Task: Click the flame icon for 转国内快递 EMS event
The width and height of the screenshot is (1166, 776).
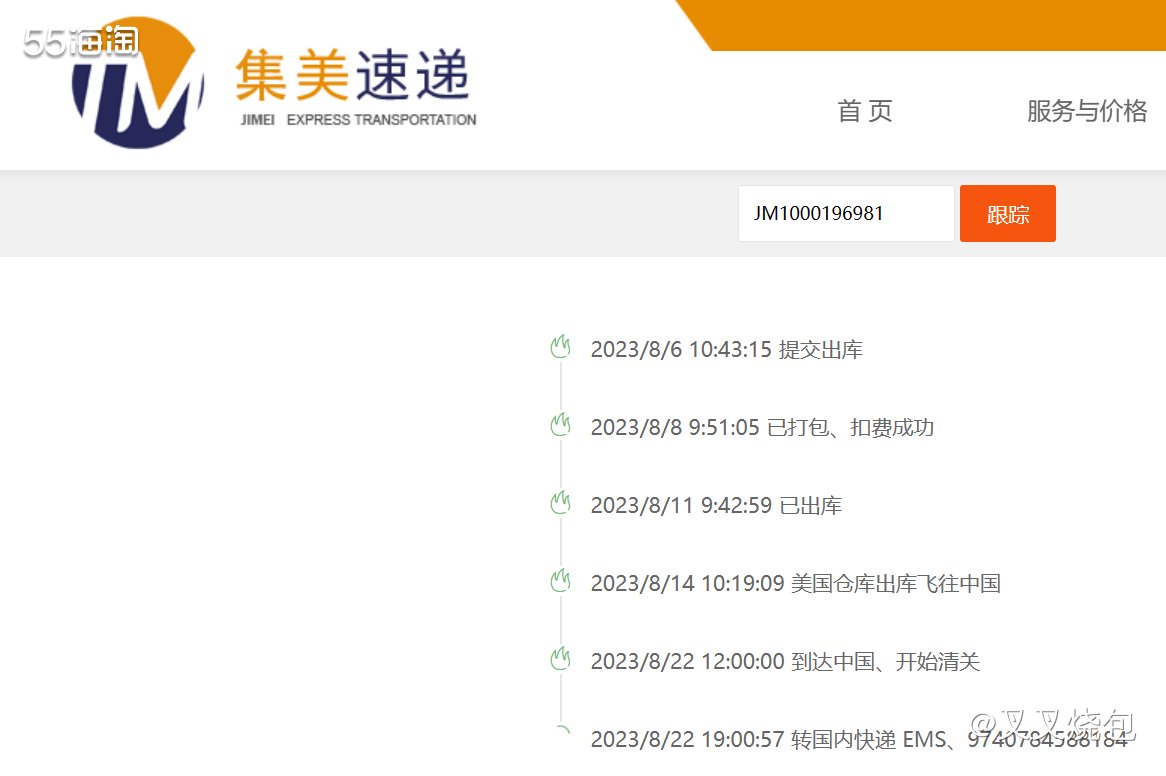Action: click(x=560, y=733)
